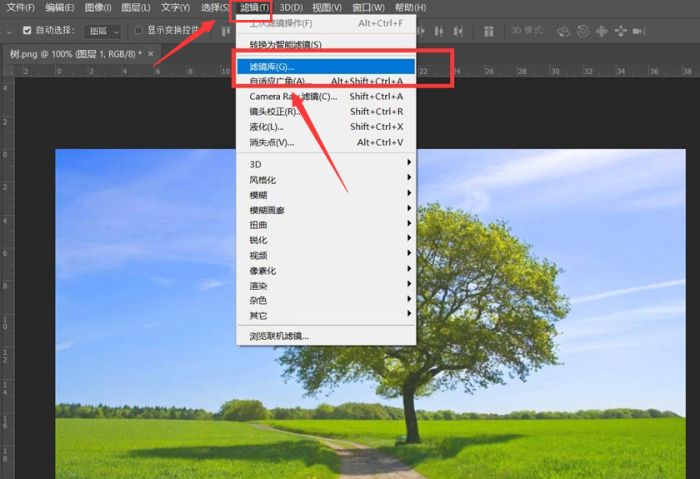Close the 树.png document tab
Viewport: 700px width, 479px height.
[x=151, y=54]
